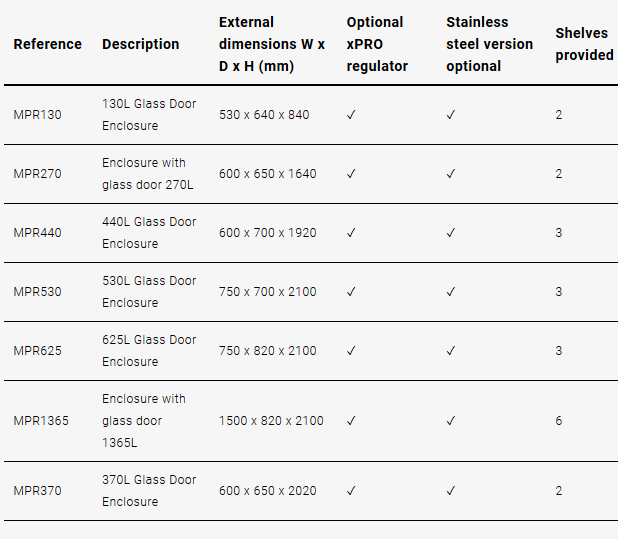This screenshot has width=618, height=539.
Task: Click the xPRO regulator checkmark for MPR370
Action: click(351, 491)
